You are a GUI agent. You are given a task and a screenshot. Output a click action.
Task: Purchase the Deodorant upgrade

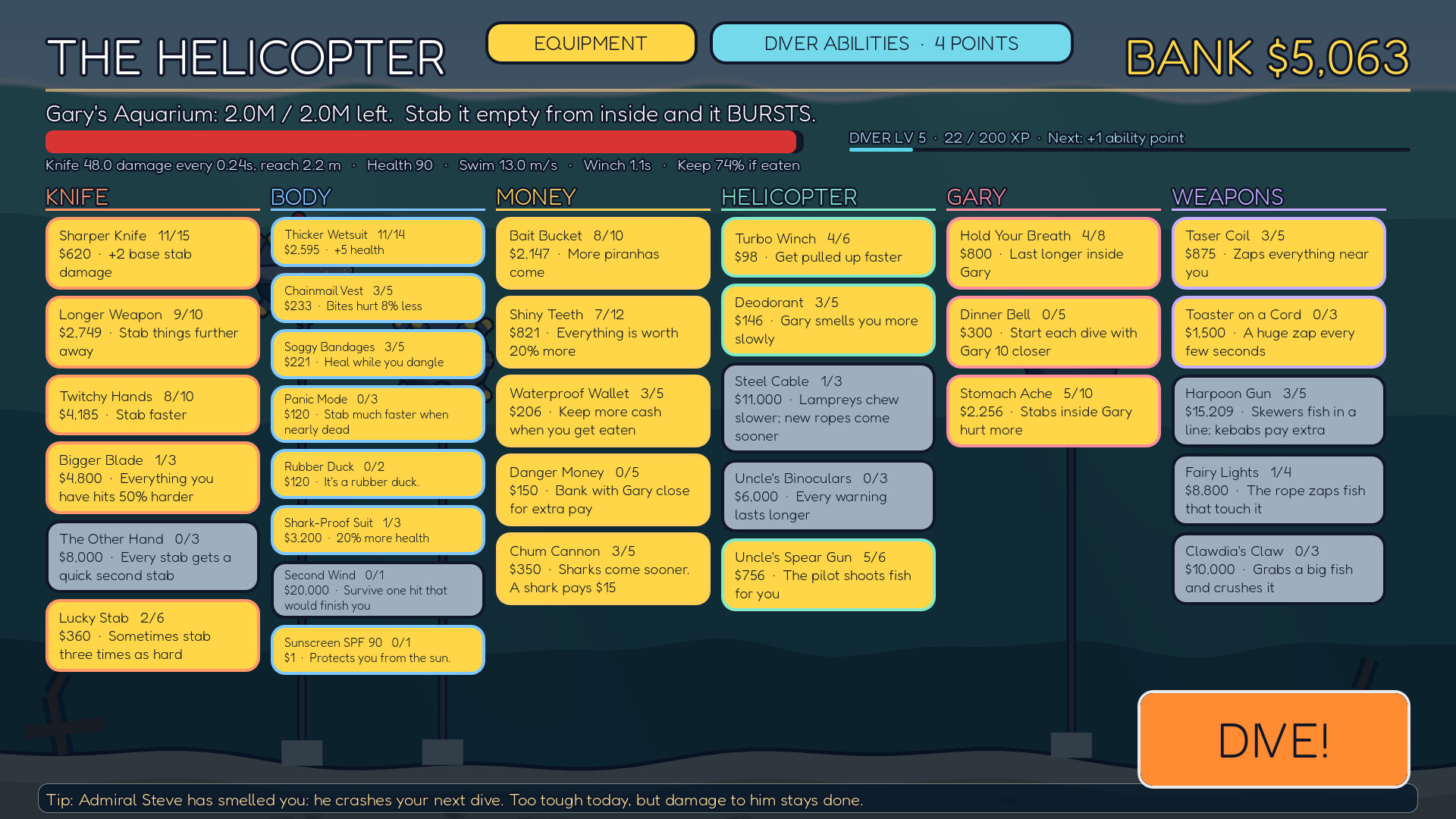click(828, 320)
